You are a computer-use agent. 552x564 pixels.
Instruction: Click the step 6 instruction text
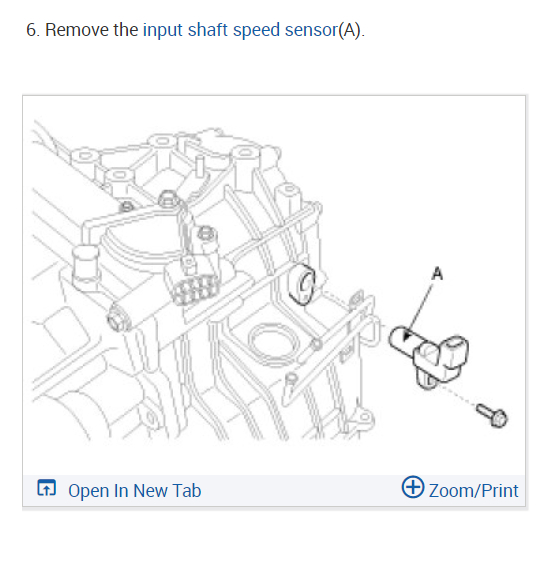[x=195, y=30]
